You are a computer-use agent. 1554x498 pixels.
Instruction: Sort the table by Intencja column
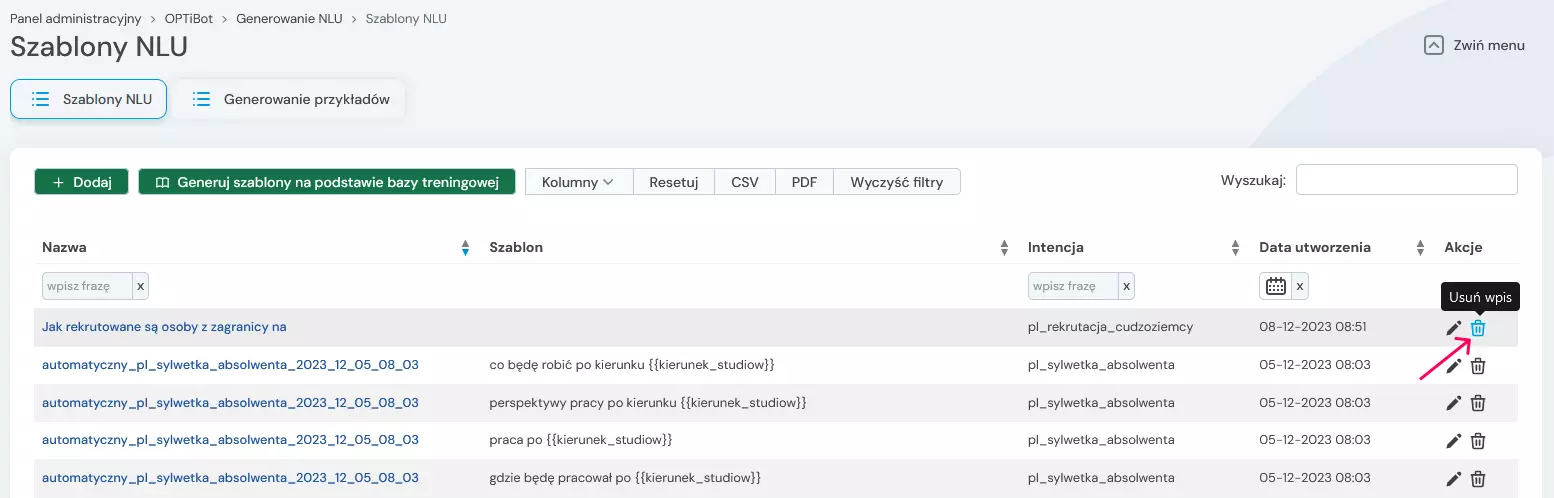coord(1235,248)
